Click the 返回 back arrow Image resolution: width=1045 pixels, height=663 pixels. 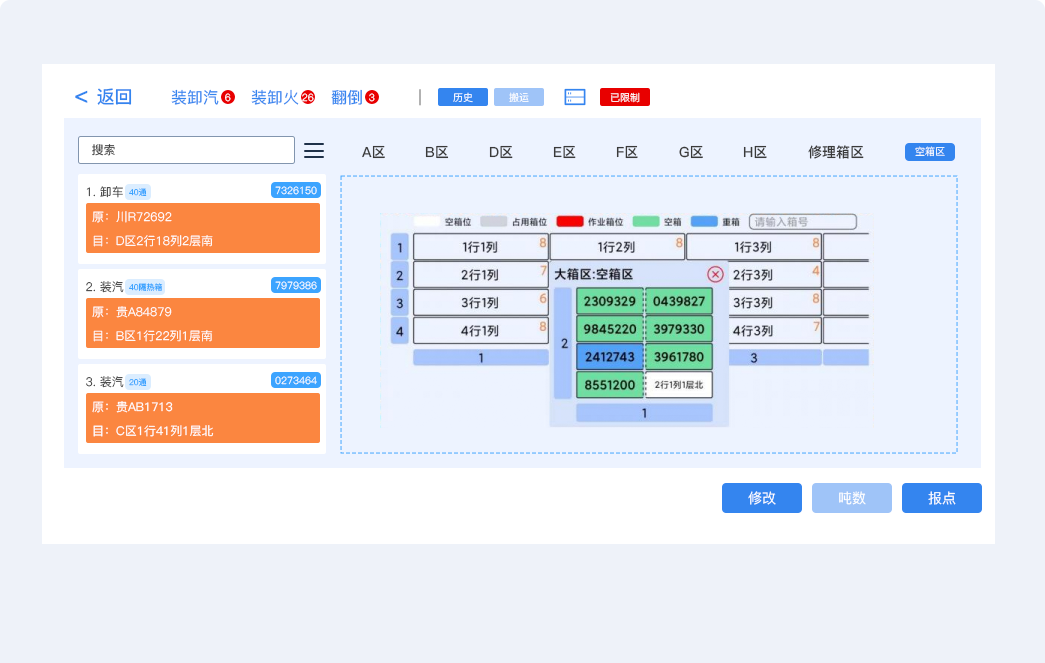point(81,97)
